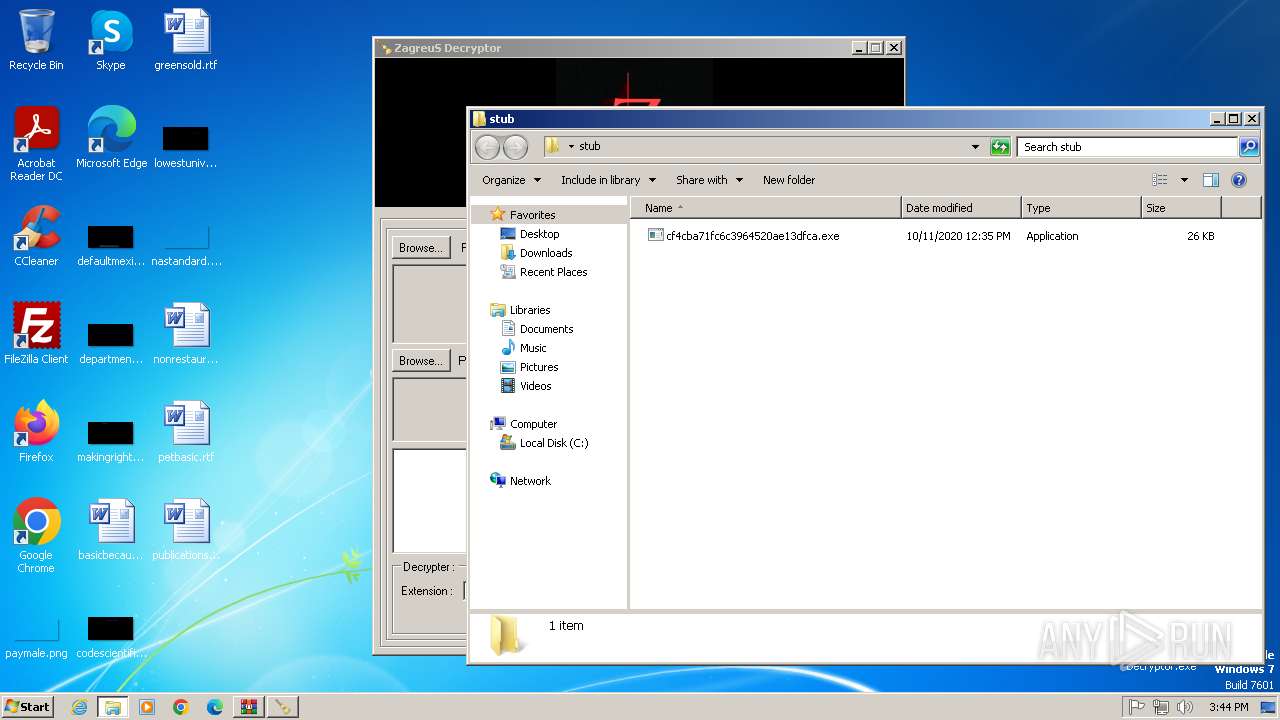Click second Browse button in ZagreuS Decryptor
This screenshot has height=720, width=1280.
(420, 361)
